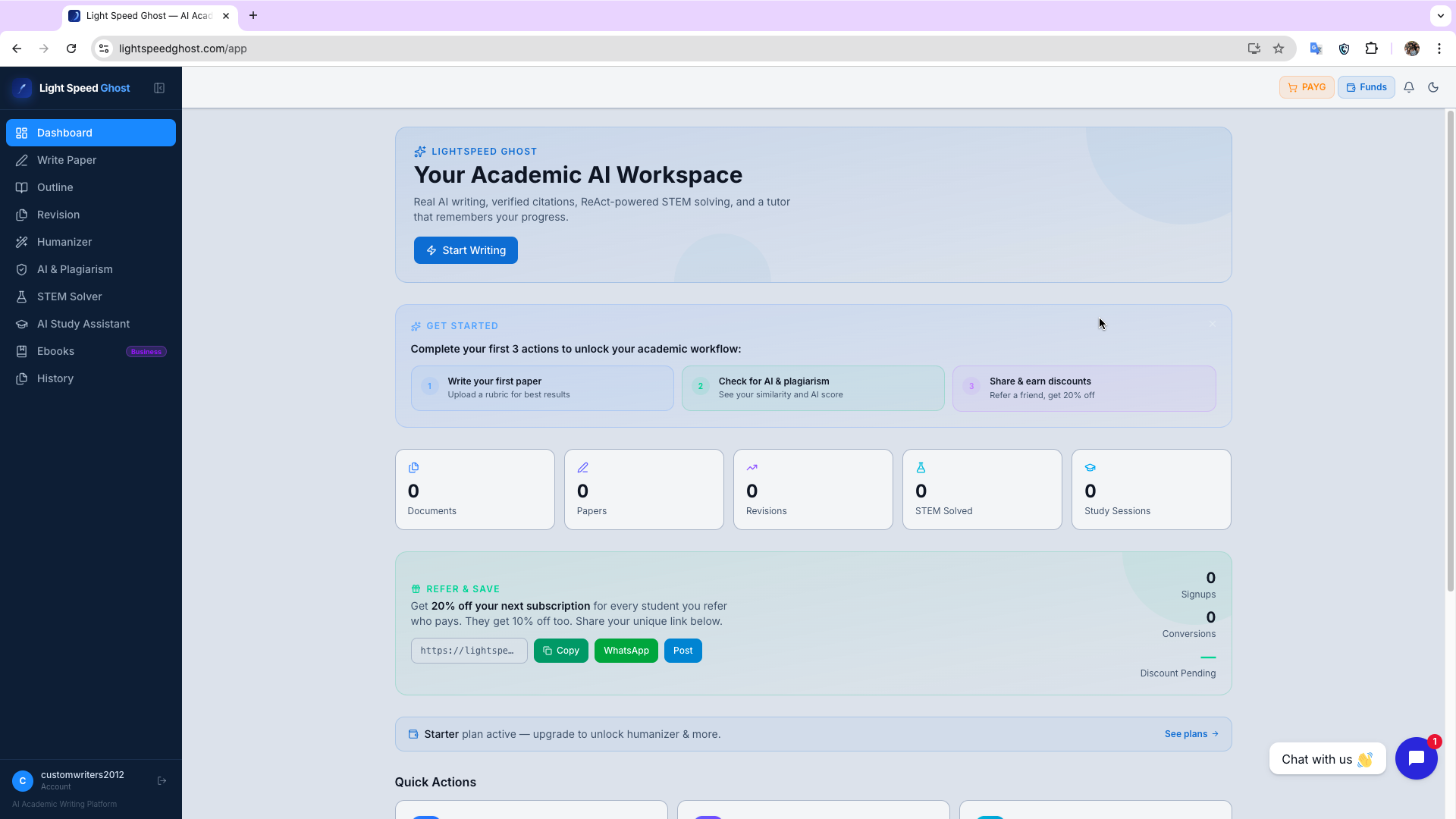Share referral via WhatsApp
The height and width of the screenshot is (819, 1456).
[x=626, y=651]
